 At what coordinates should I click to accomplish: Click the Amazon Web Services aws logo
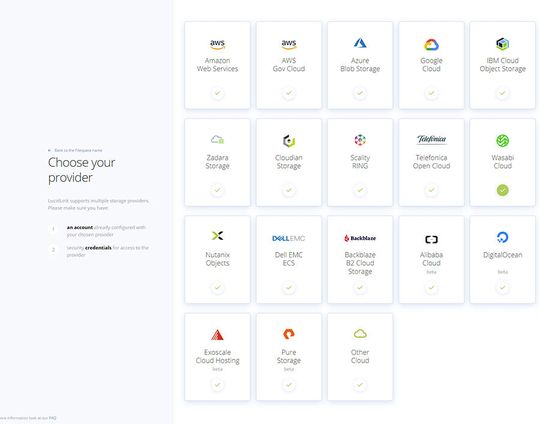pyautogui.click(x=217, y=44)
